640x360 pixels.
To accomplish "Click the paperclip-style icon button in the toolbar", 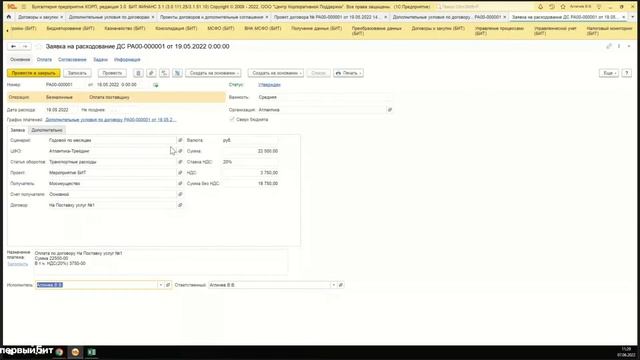I will 151,73.
